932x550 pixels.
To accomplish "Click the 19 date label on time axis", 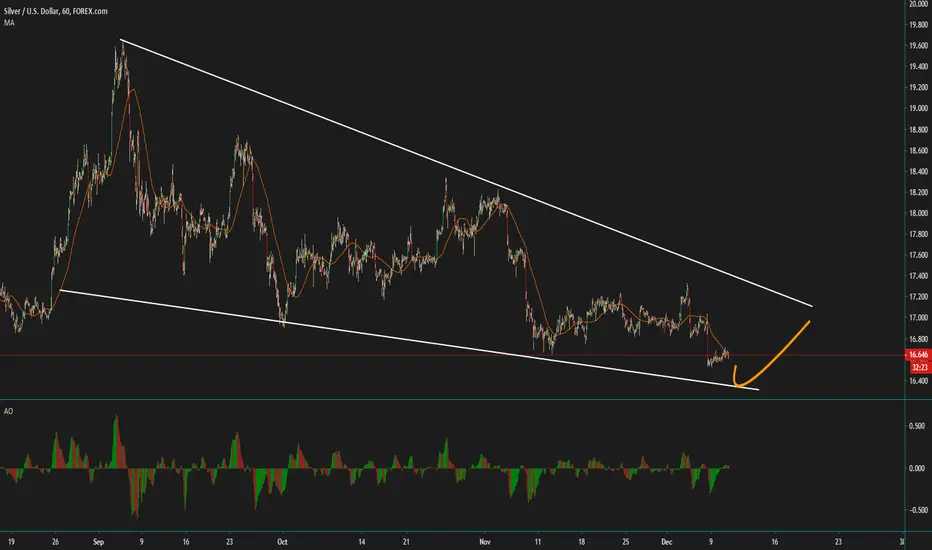I will click(x=11, y=542).
